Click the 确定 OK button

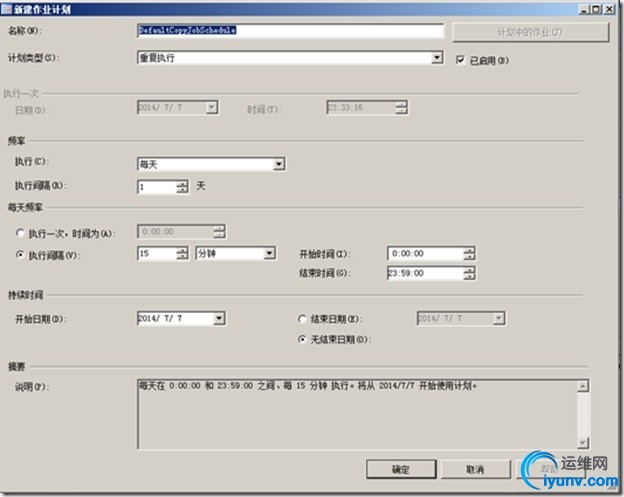(401, 470)
